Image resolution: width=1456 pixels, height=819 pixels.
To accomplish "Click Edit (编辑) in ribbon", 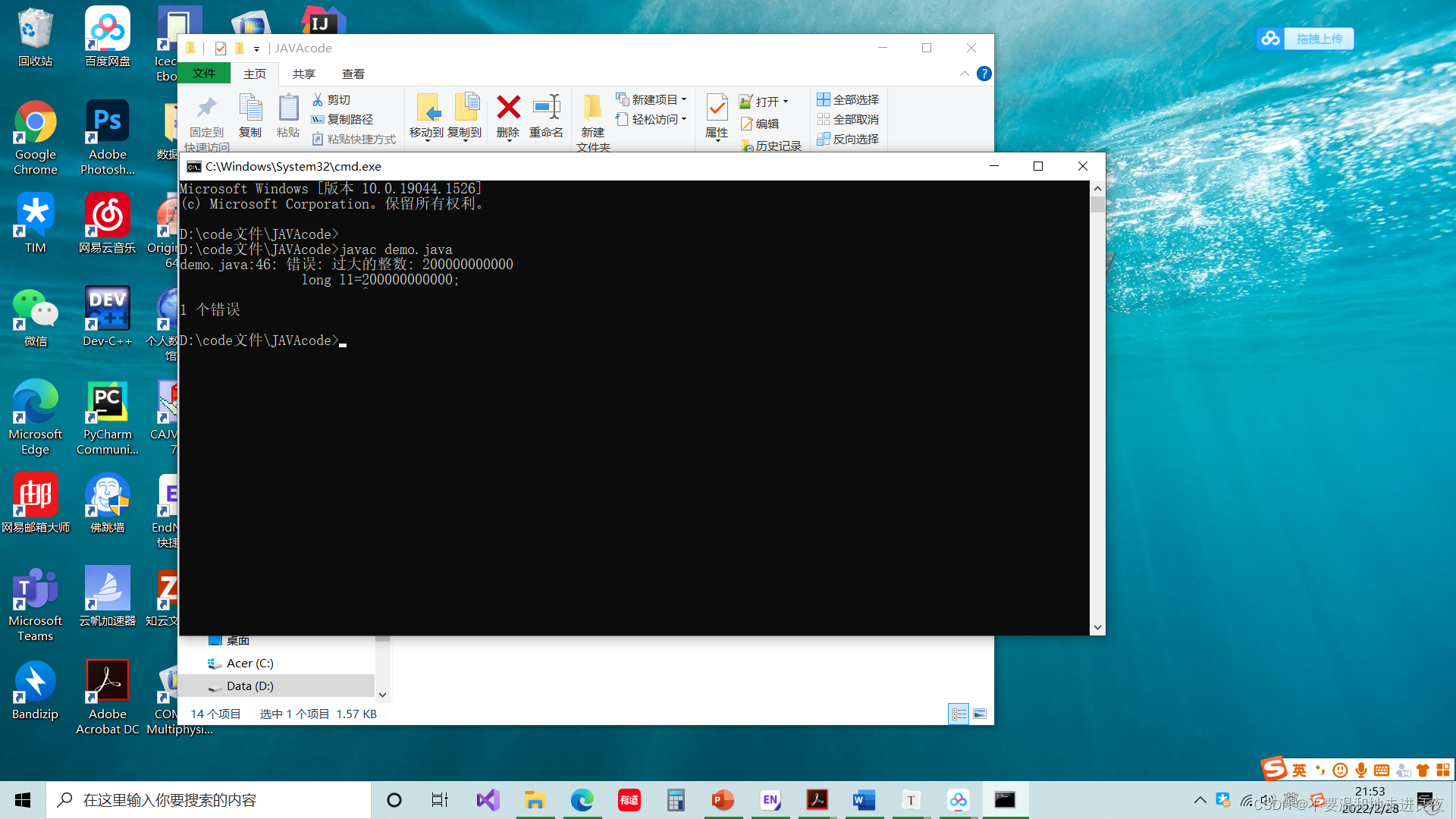I will (x=760, y=124).
